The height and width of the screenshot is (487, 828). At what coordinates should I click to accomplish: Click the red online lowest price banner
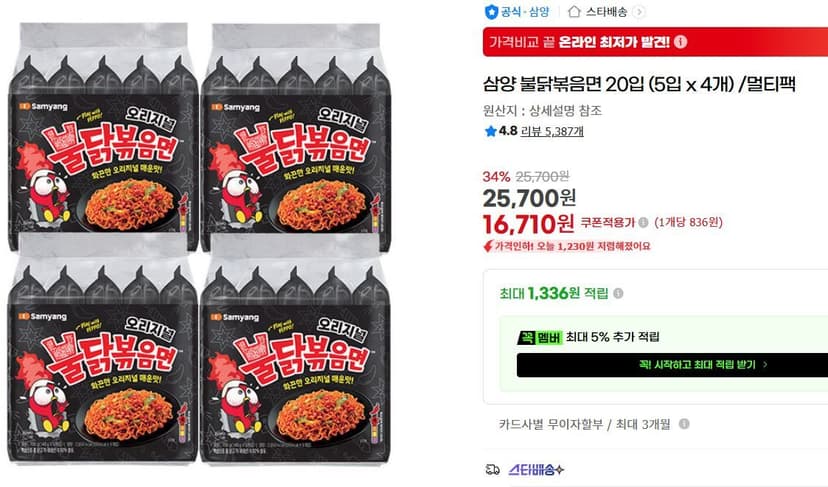(x=655, y=42)
